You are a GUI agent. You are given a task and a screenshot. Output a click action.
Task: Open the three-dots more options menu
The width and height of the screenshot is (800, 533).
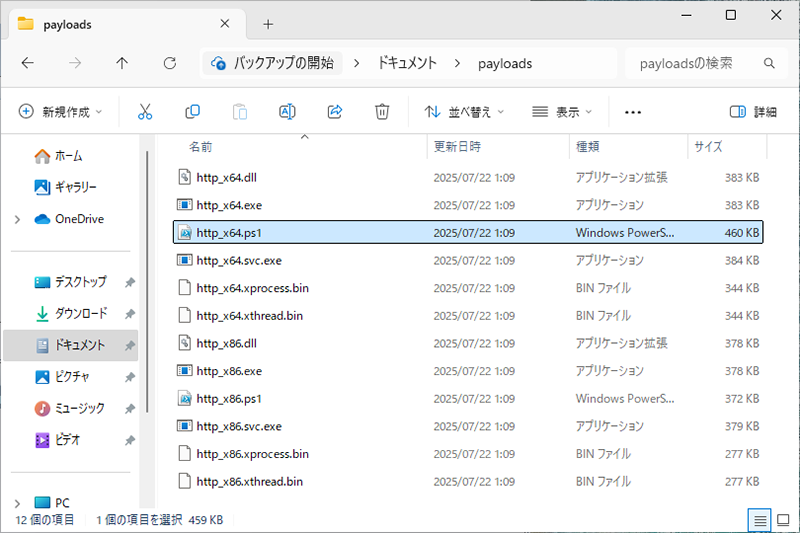click(632, 112)
